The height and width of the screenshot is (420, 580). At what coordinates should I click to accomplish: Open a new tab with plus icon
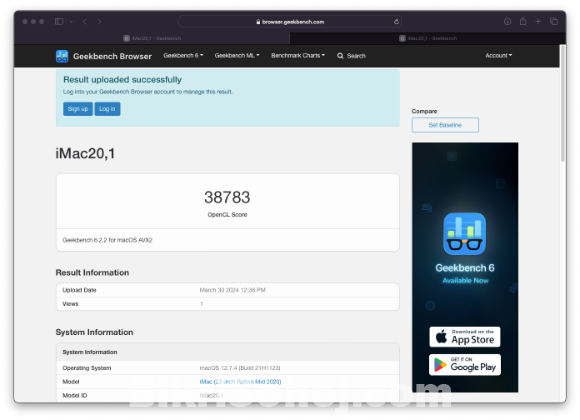point(538,21)
